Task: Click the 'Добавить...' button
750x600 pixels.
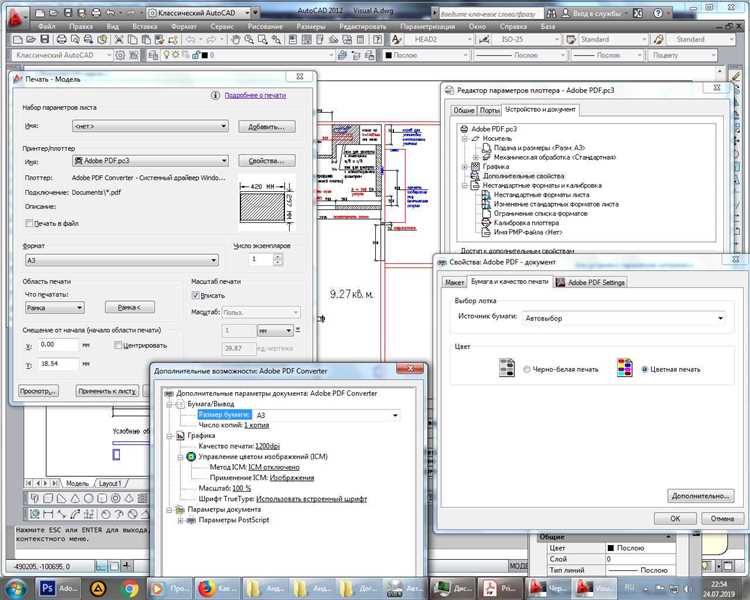Action: point(266,127)
